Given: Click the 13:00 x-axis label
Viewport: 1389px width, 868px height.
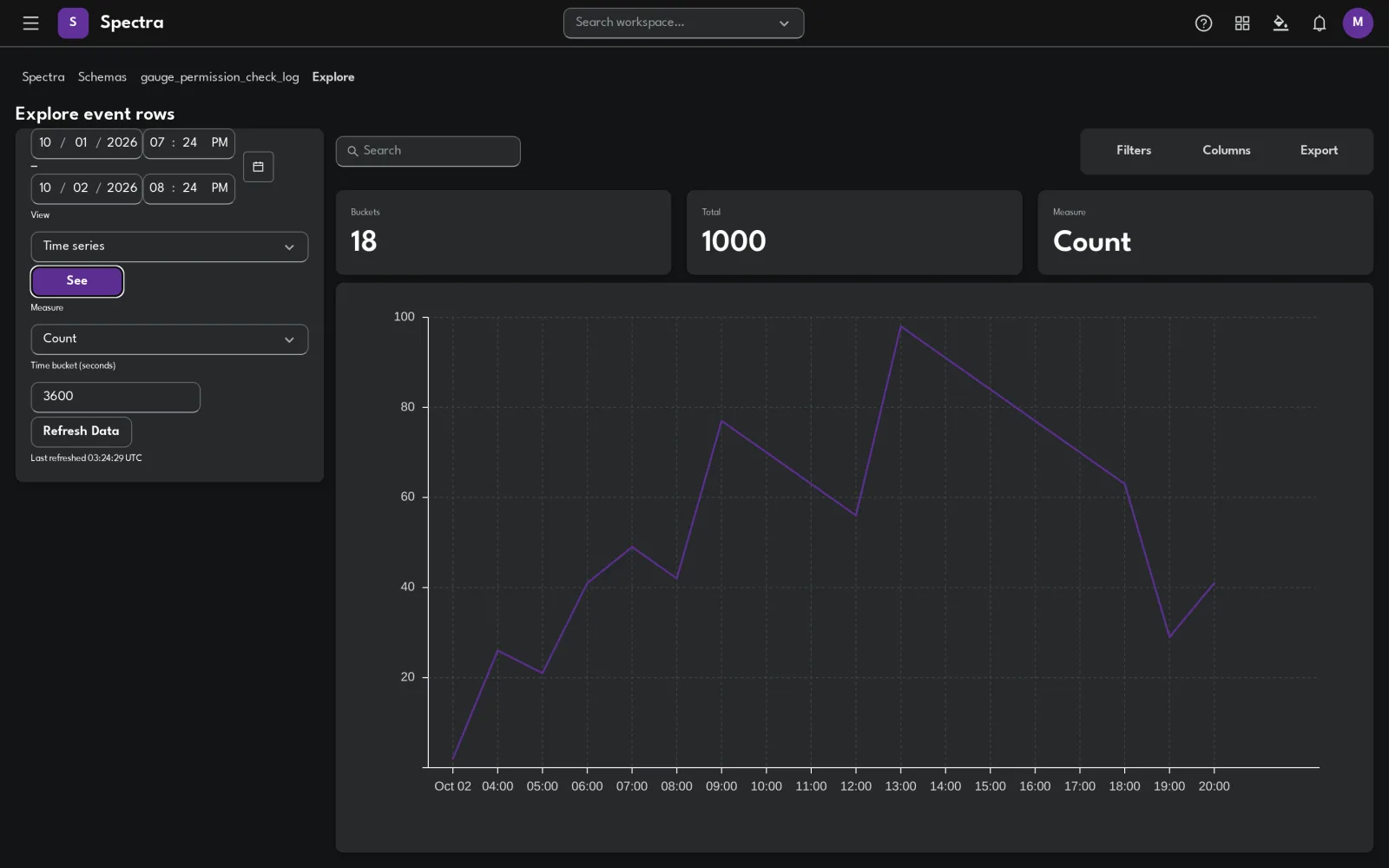Looking at the screenshot, I should (900, 786).
